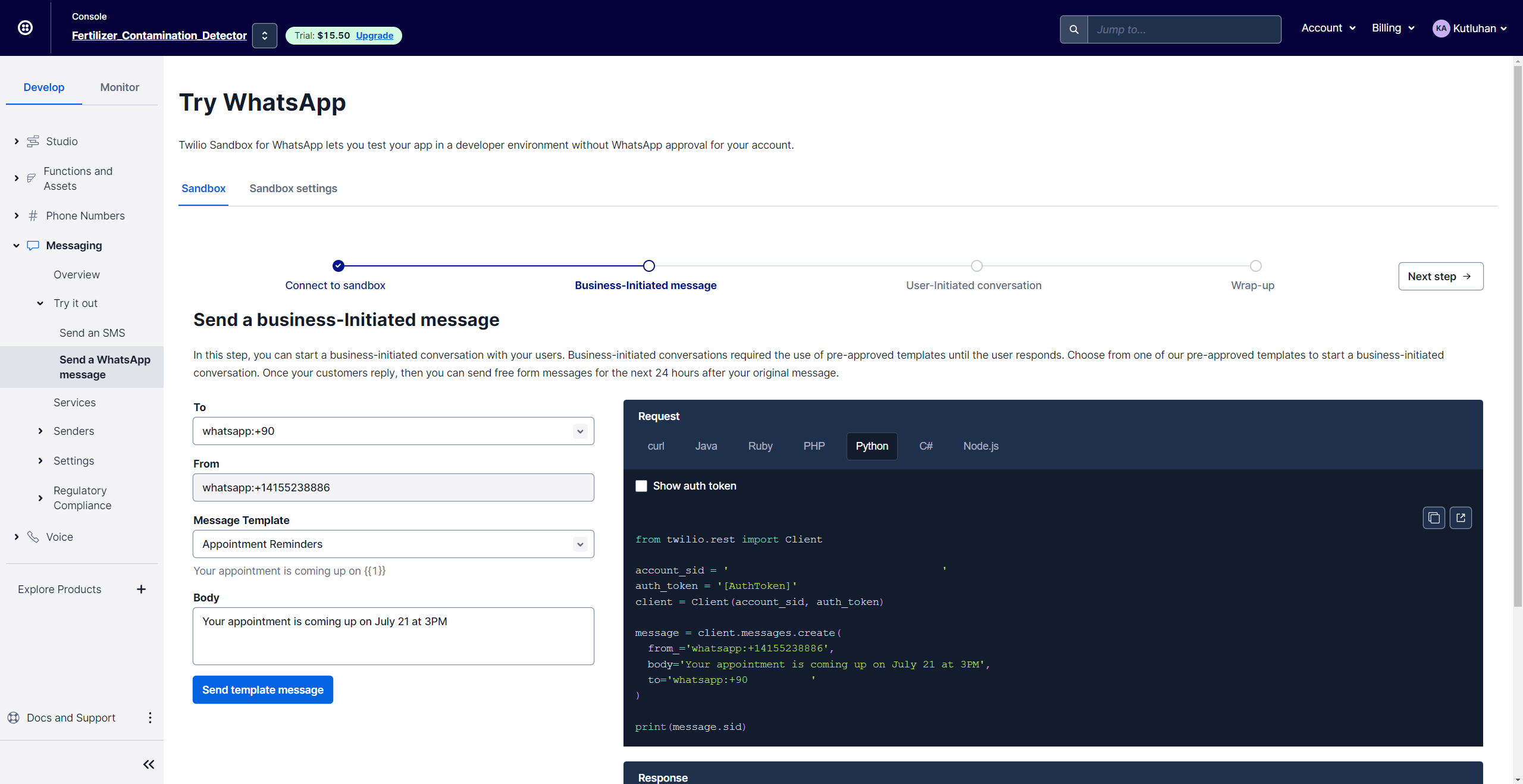Click the Twilio logo icon

(x=25, y=27)
